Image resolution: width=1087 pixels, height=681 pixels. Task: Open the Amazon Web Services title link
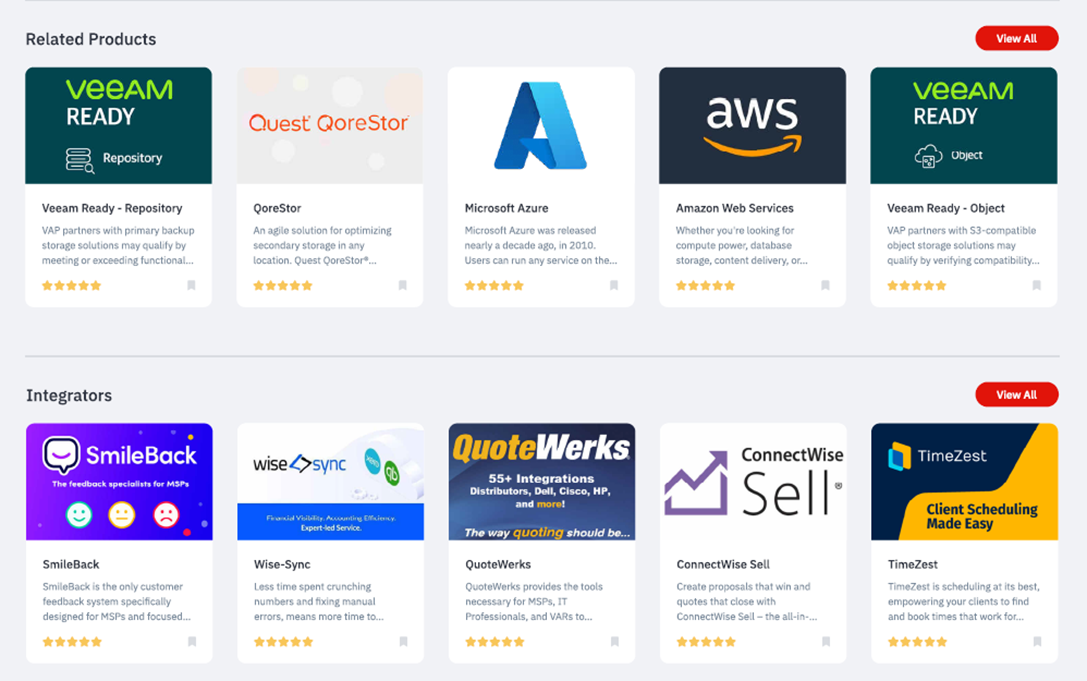(735, 208)
